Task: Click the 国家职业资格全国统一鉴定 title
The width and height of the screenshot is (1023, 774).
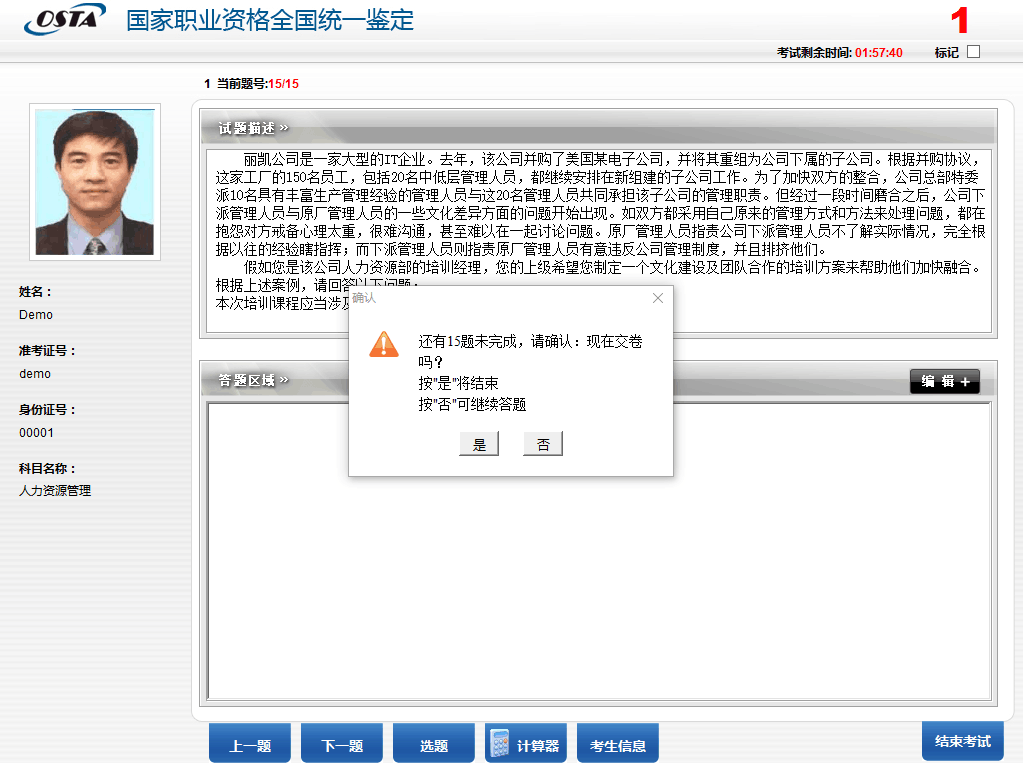Action: click(x=270, y=20)
